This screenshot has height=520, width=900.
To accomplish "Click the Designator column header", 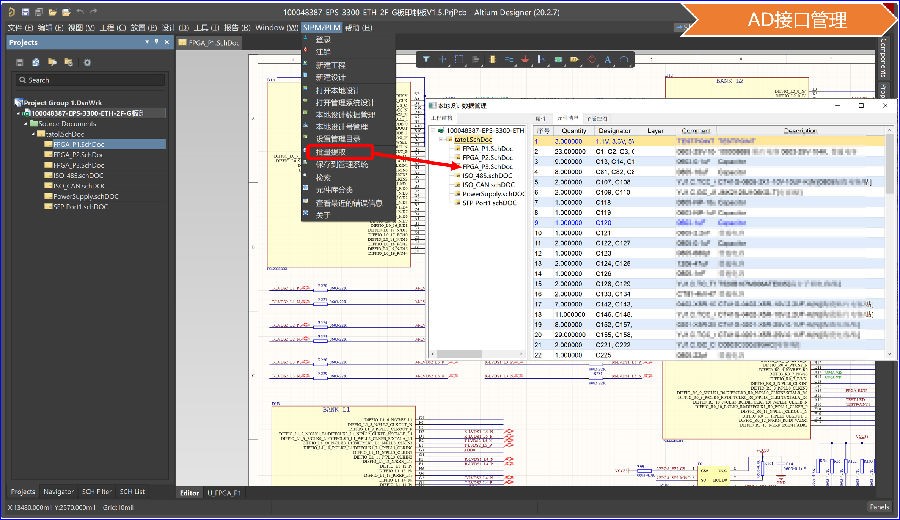I will pyautogui.click(x=614, y=131).
